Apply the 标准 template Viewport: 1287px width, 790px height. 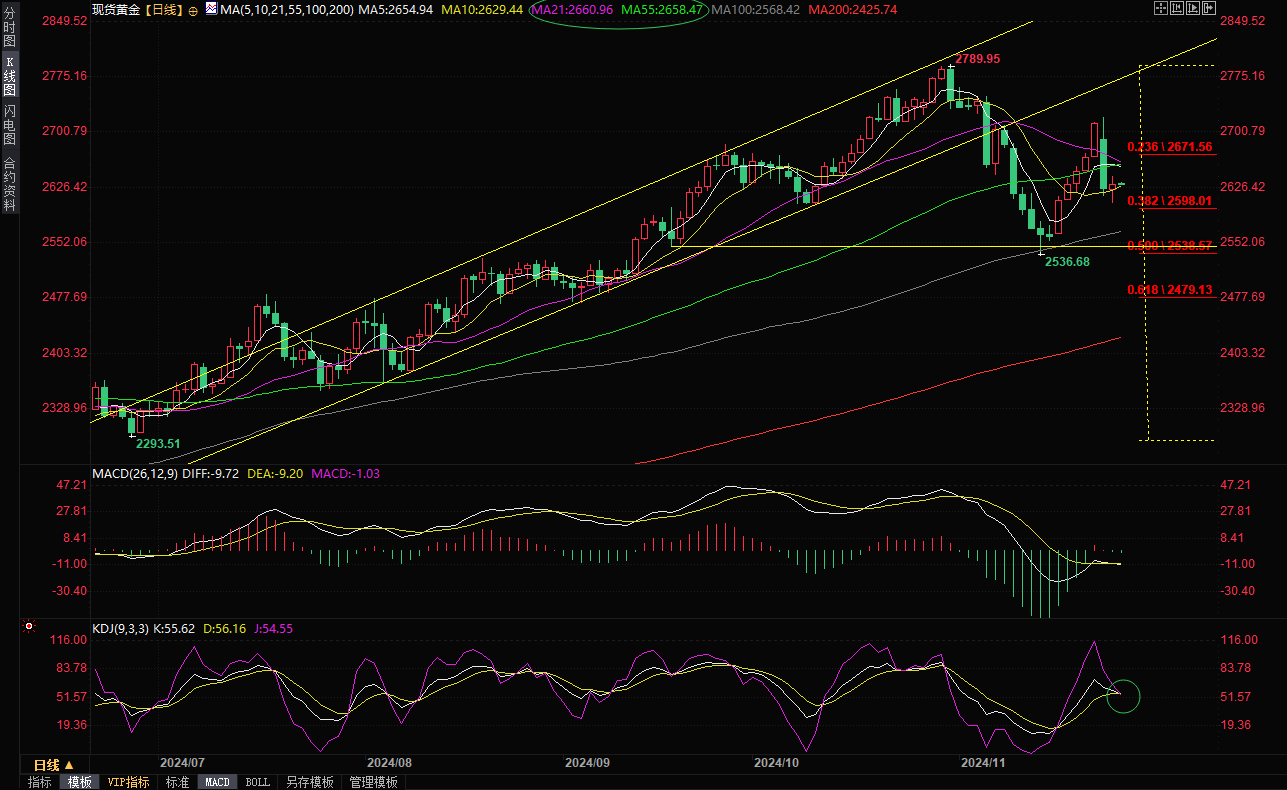[177, 782]
